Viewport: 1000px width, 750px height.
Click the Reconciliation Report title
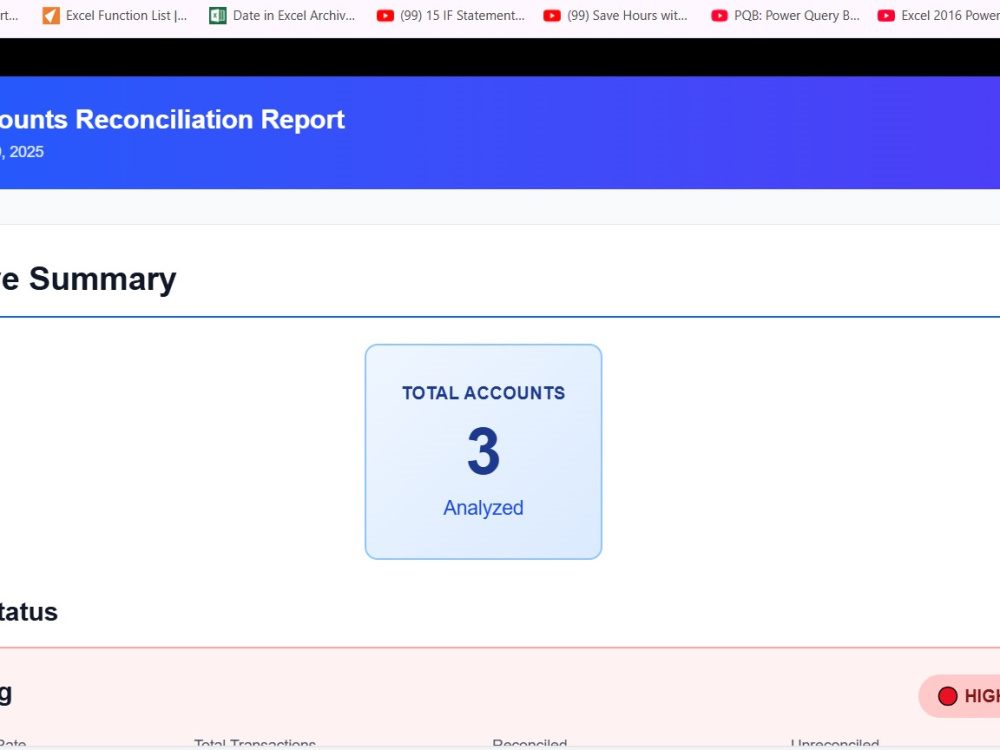click(x=172, y=119)
